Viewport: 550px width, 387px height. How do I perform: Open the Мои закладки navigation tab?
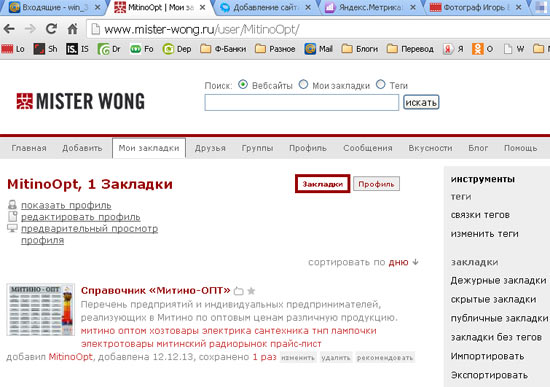click(x=149, y=148)
